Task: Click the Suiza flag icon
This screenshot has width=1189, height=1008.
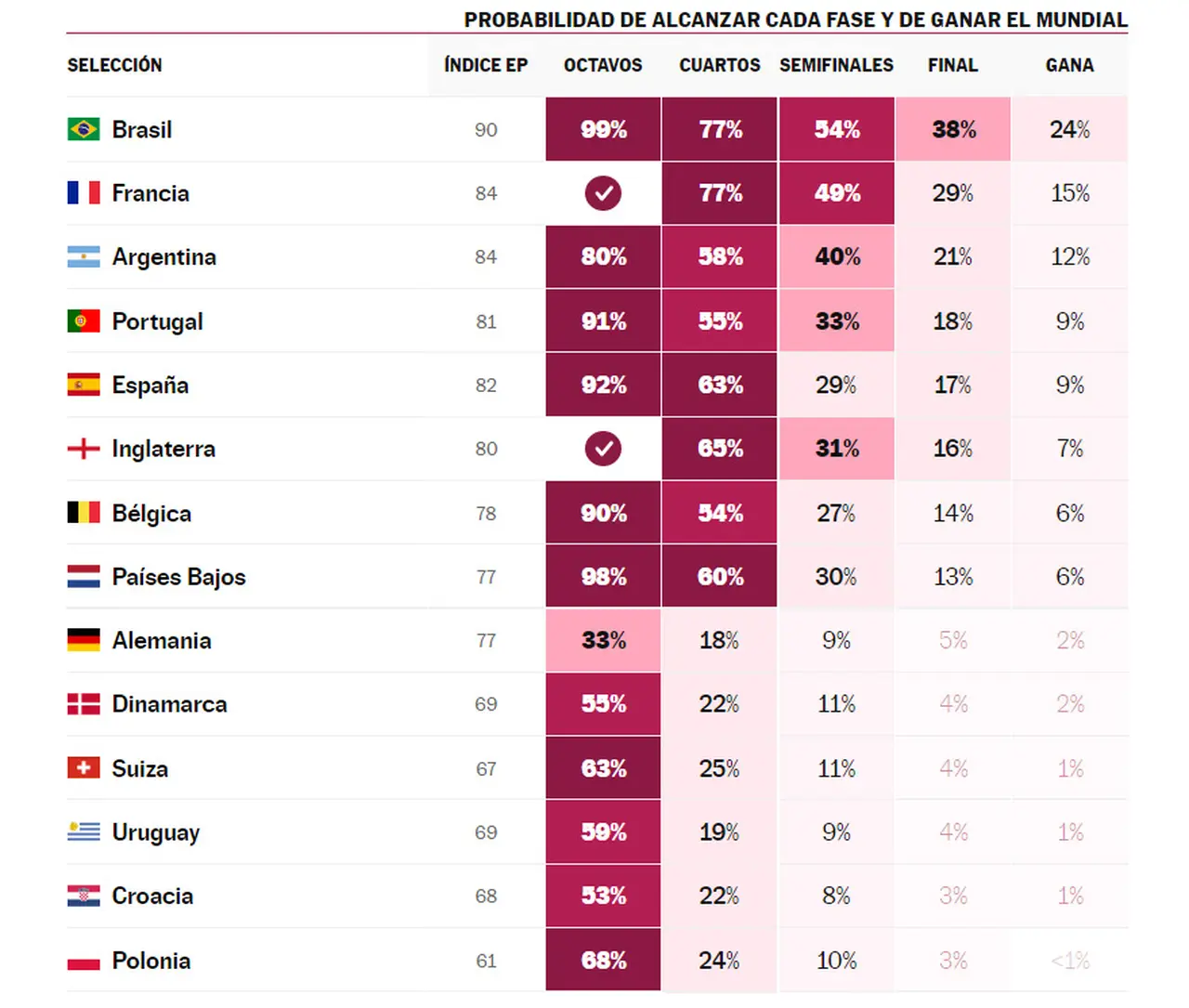Action: (x=84, y=768)
